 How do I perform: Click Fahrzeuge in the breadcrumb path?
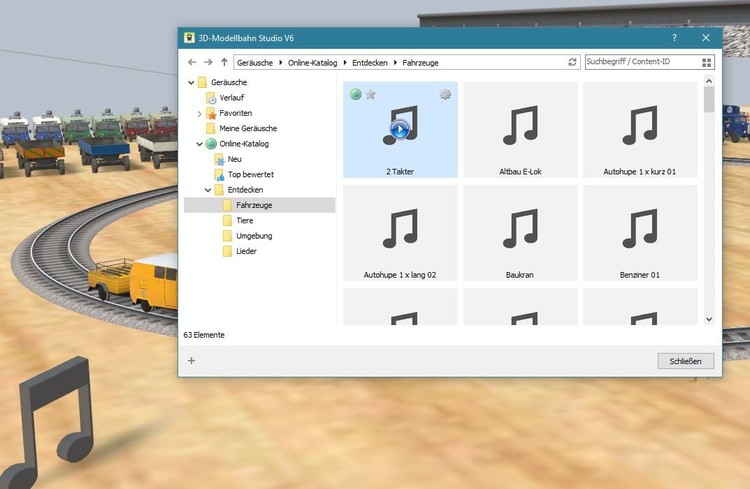[x=420, y=63]
